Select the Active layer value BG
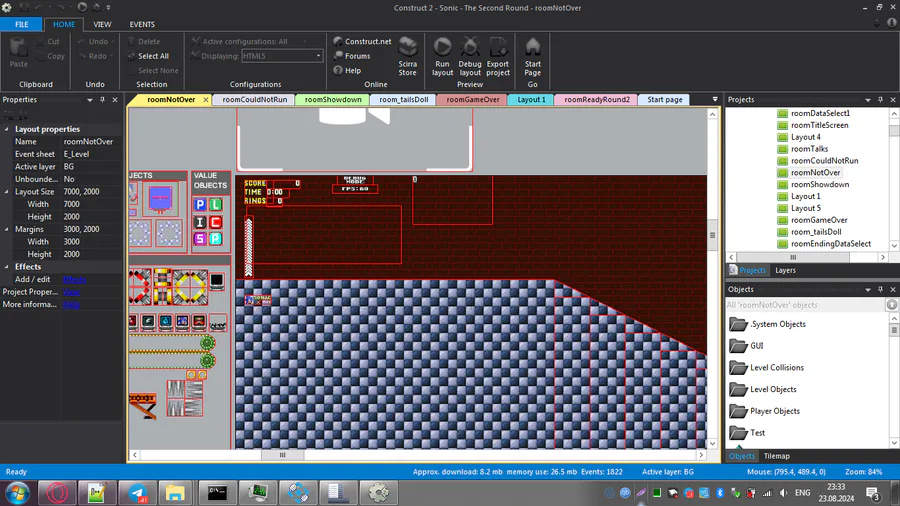The width and height of the screenshot is (900, 506). click(69, 167)
